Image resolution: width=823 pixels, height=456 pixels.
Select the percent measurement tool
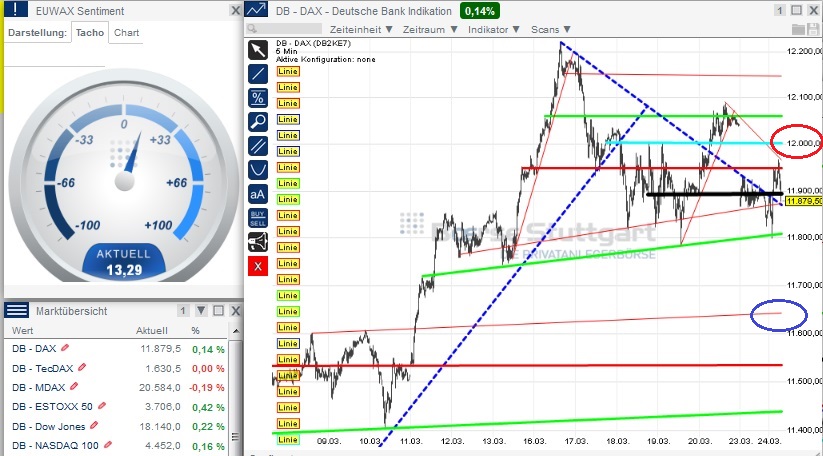(258, 98)
